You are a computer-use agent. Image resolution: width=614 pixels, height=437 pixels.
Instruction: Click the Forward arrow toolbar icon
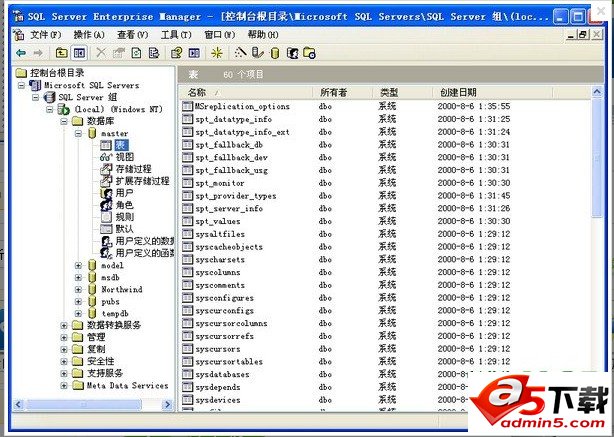(38, 53)
